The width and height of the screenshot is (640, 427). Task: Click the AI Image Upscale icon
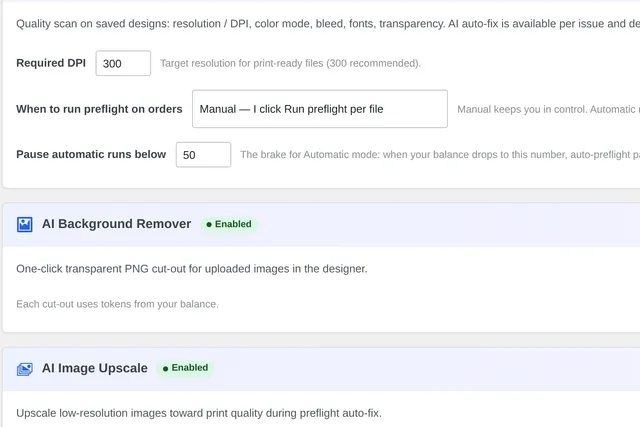[24, 369]
